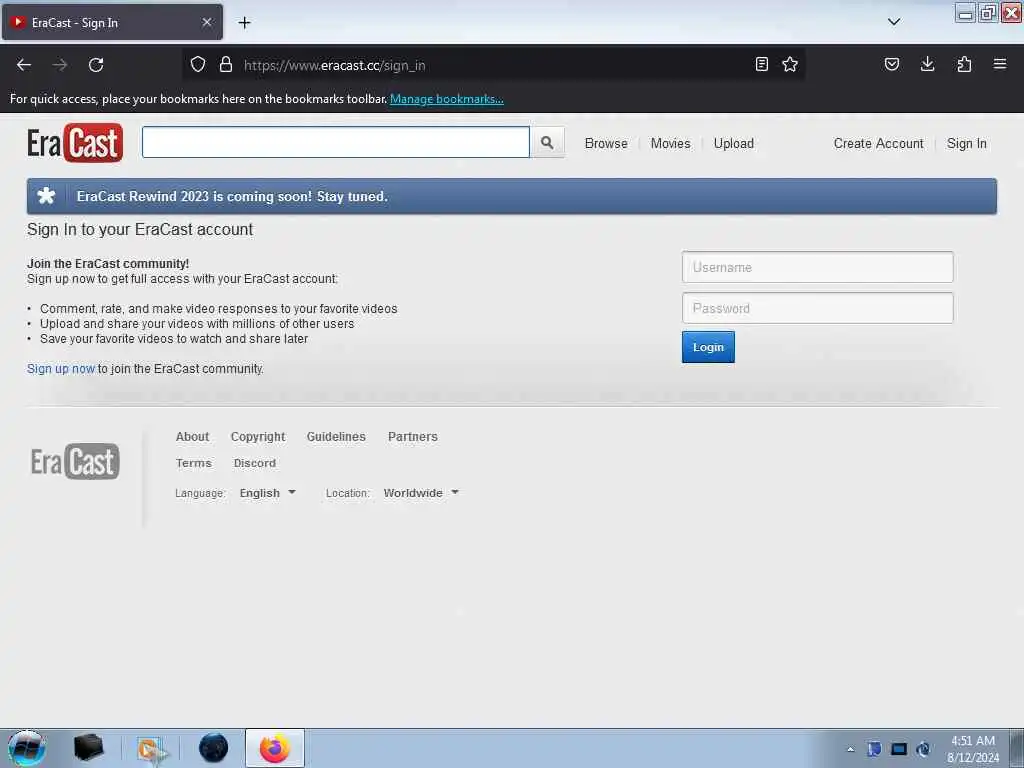Click Sign In in the header
1024x768 pixels.
[967, 143]
